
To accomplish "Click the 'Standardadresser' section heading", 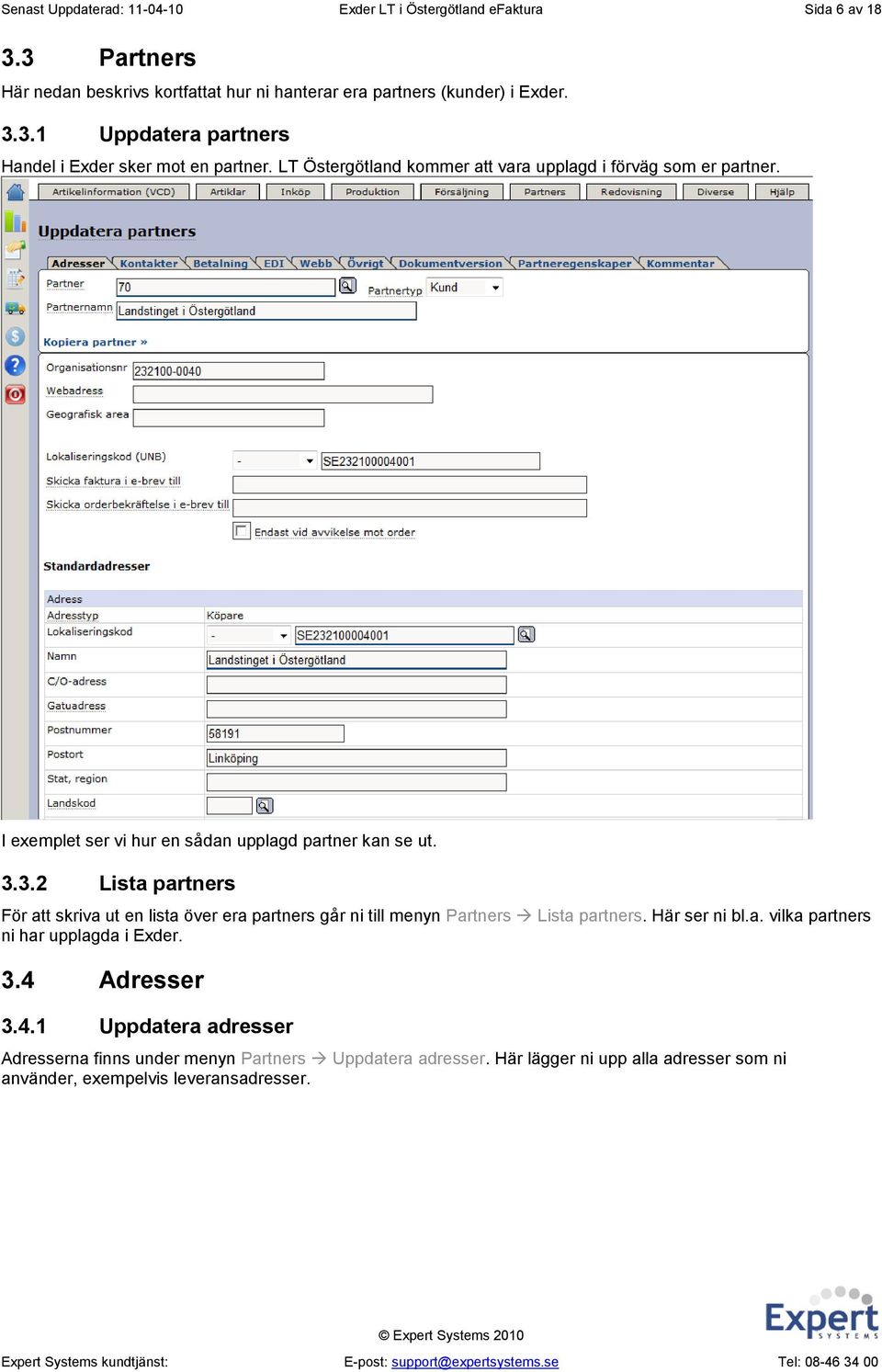I will (96, 566).
